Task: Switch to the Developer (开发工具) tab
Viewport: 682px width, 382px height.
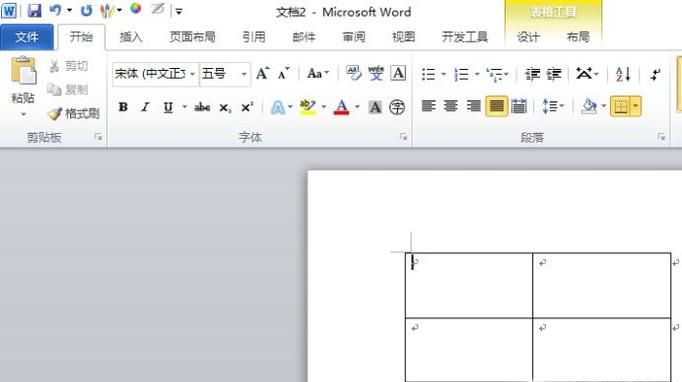Action: (465, 37)
